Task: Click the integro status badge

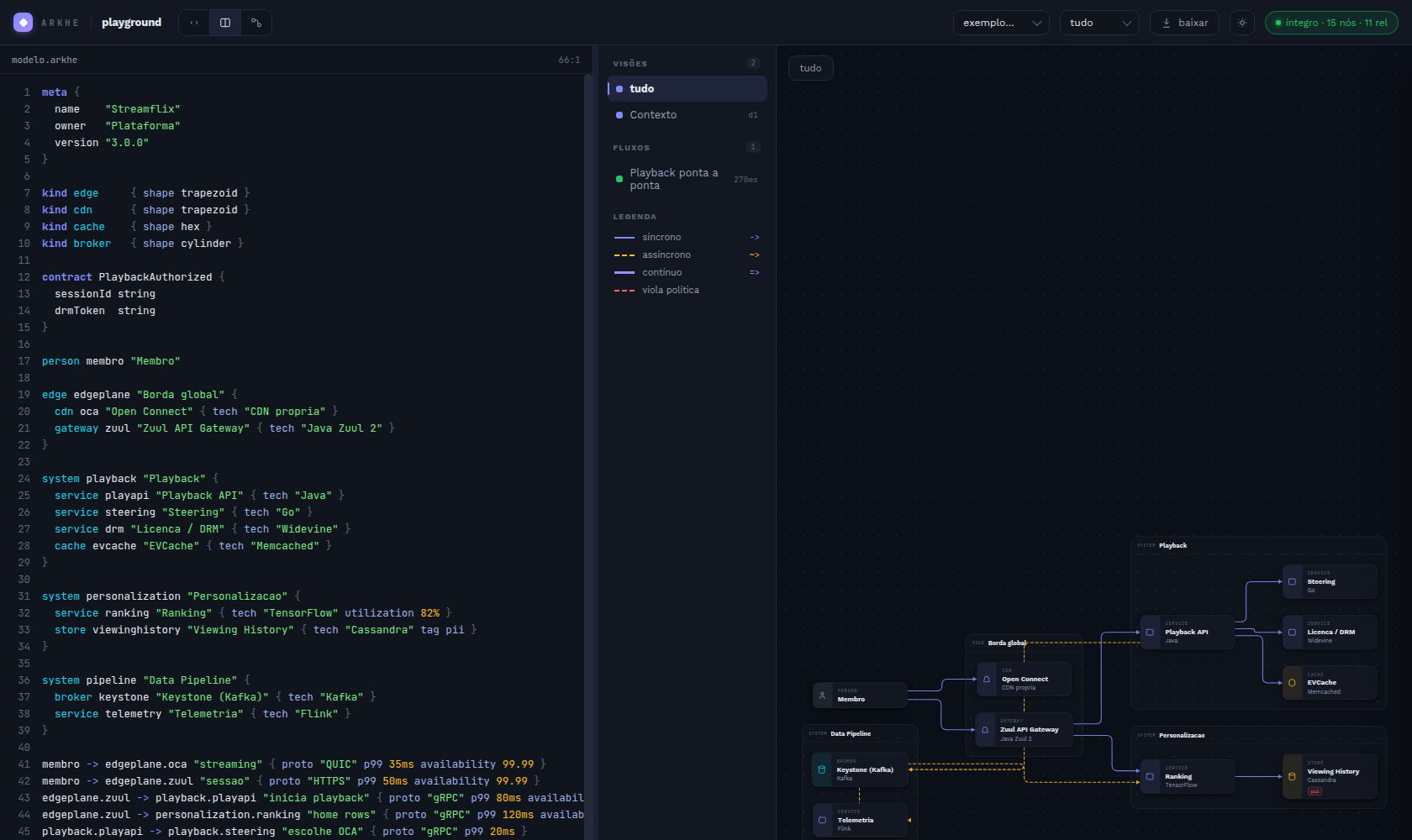Action: [x=1331, y=23]
